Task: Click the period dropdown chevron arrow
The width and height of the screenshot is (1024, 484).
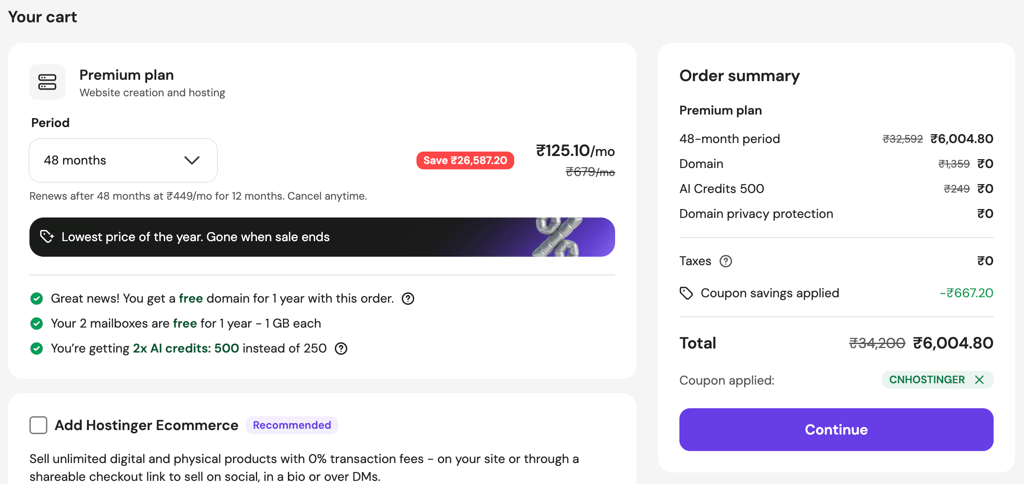Action: coord(191,160)
